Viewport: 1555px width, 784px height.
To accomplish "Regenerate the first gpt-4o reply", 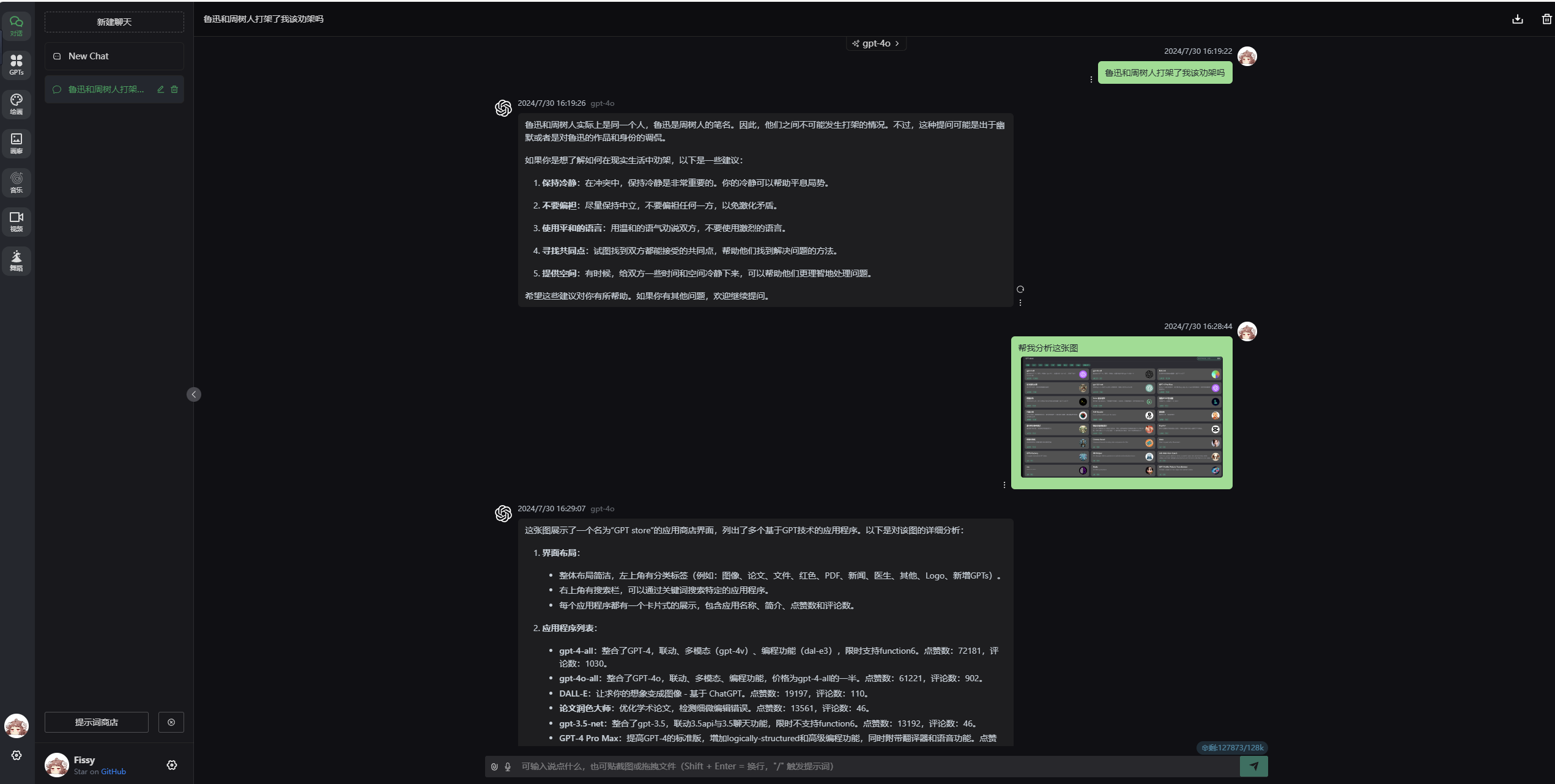I will click(x=1020, y=289).
